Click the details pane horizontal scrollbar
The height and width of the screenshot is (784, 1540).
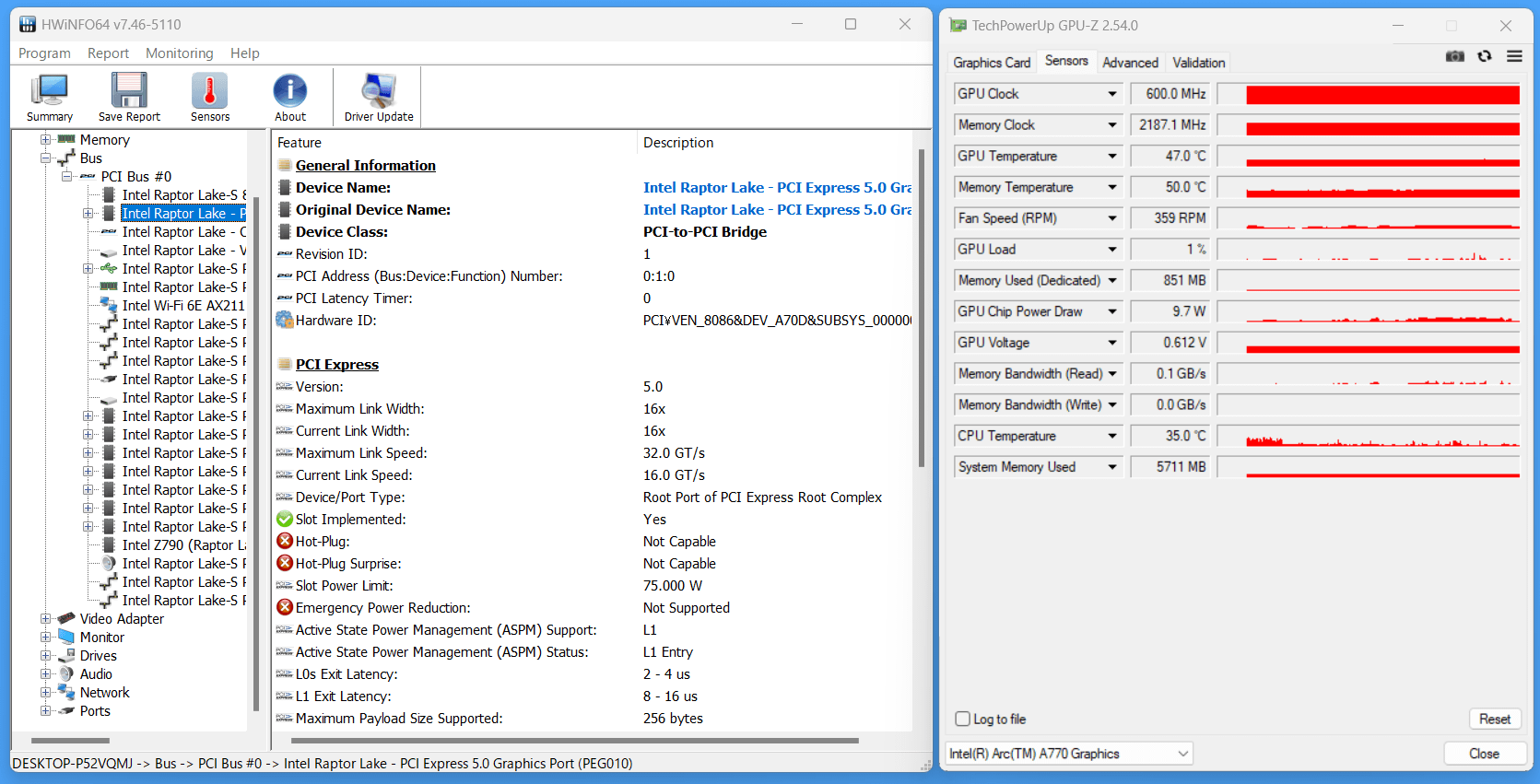[575, 740]
